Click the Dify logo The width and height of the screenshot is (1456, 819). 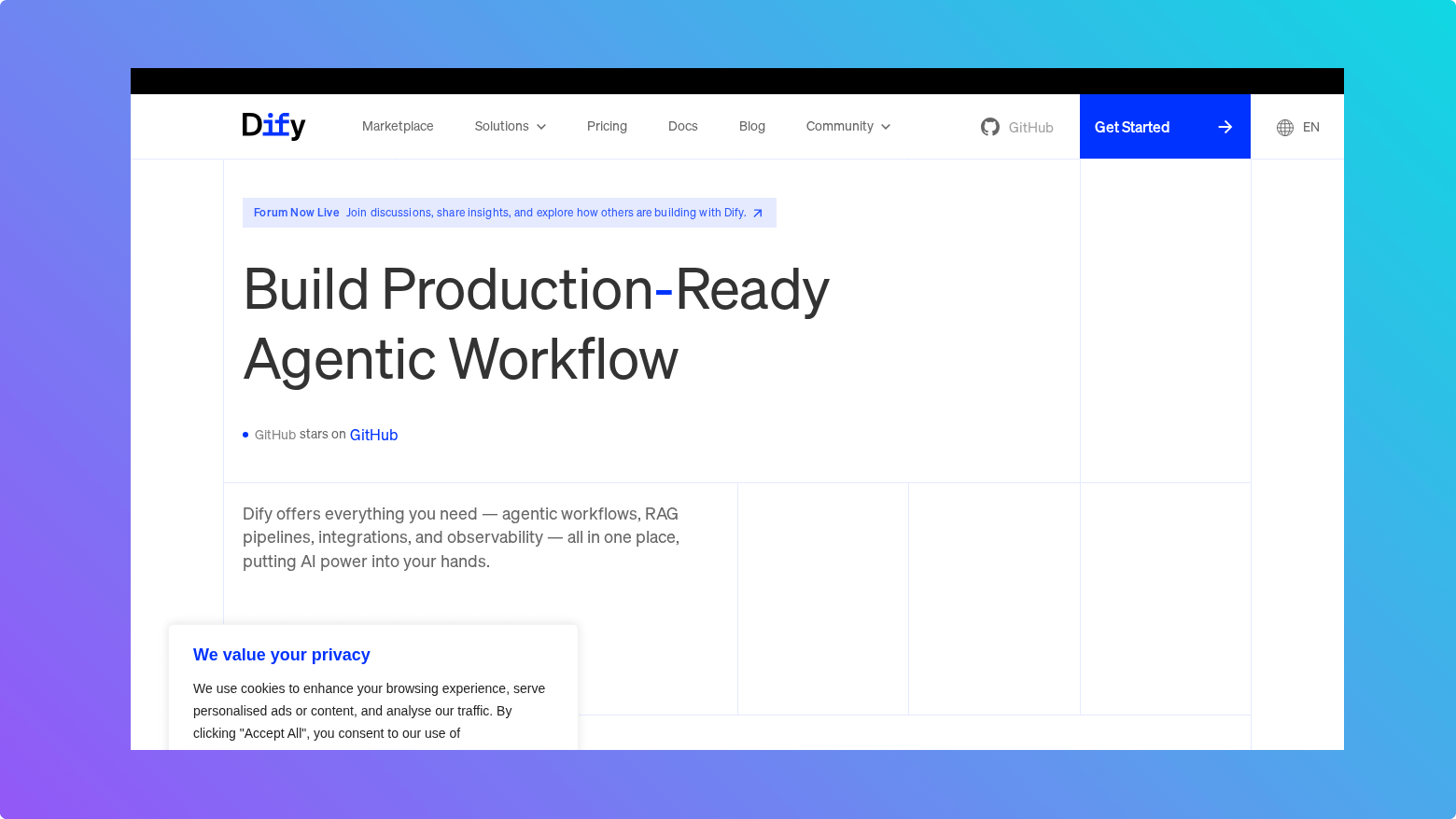[273, 126]
